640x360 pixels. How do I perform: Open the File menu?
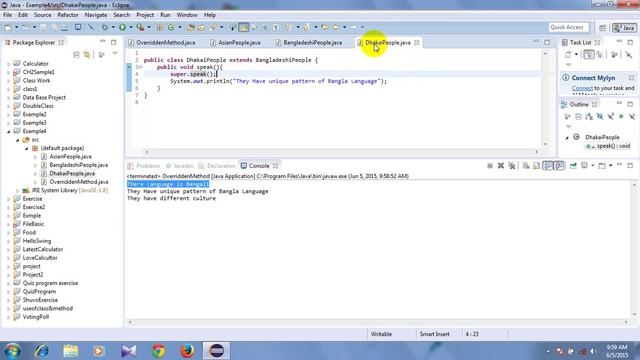[7, 15]
